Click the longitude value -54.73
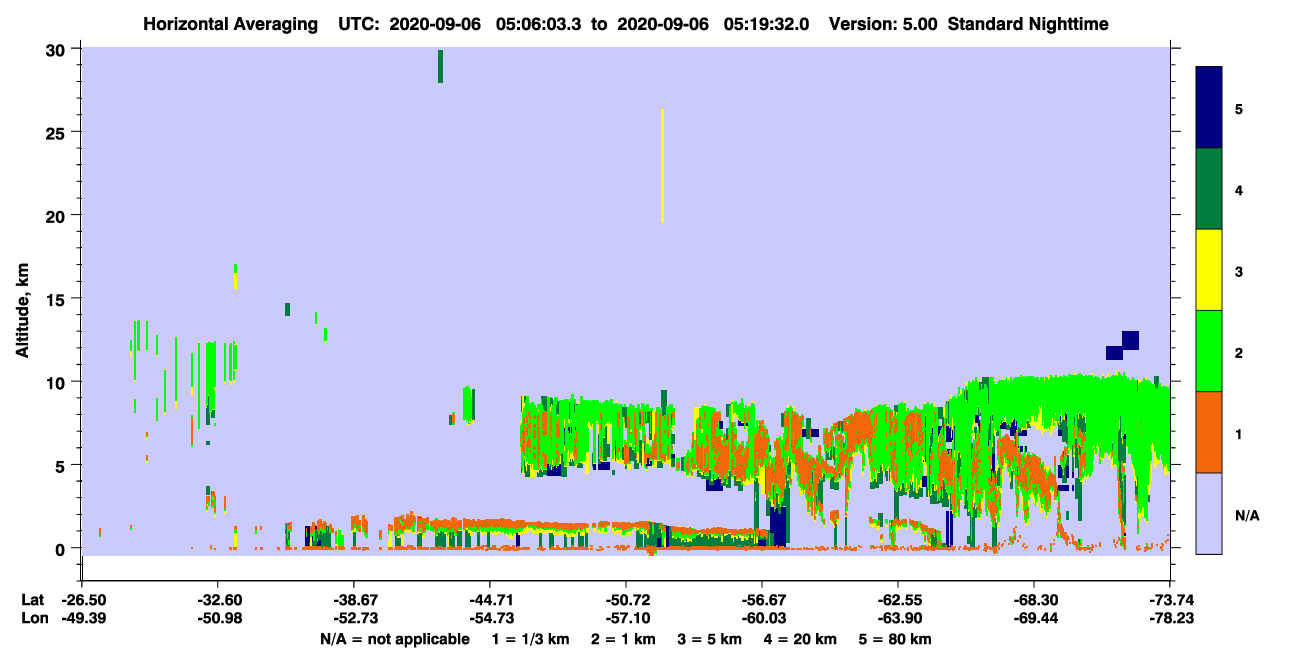 (x=490, y=619)
